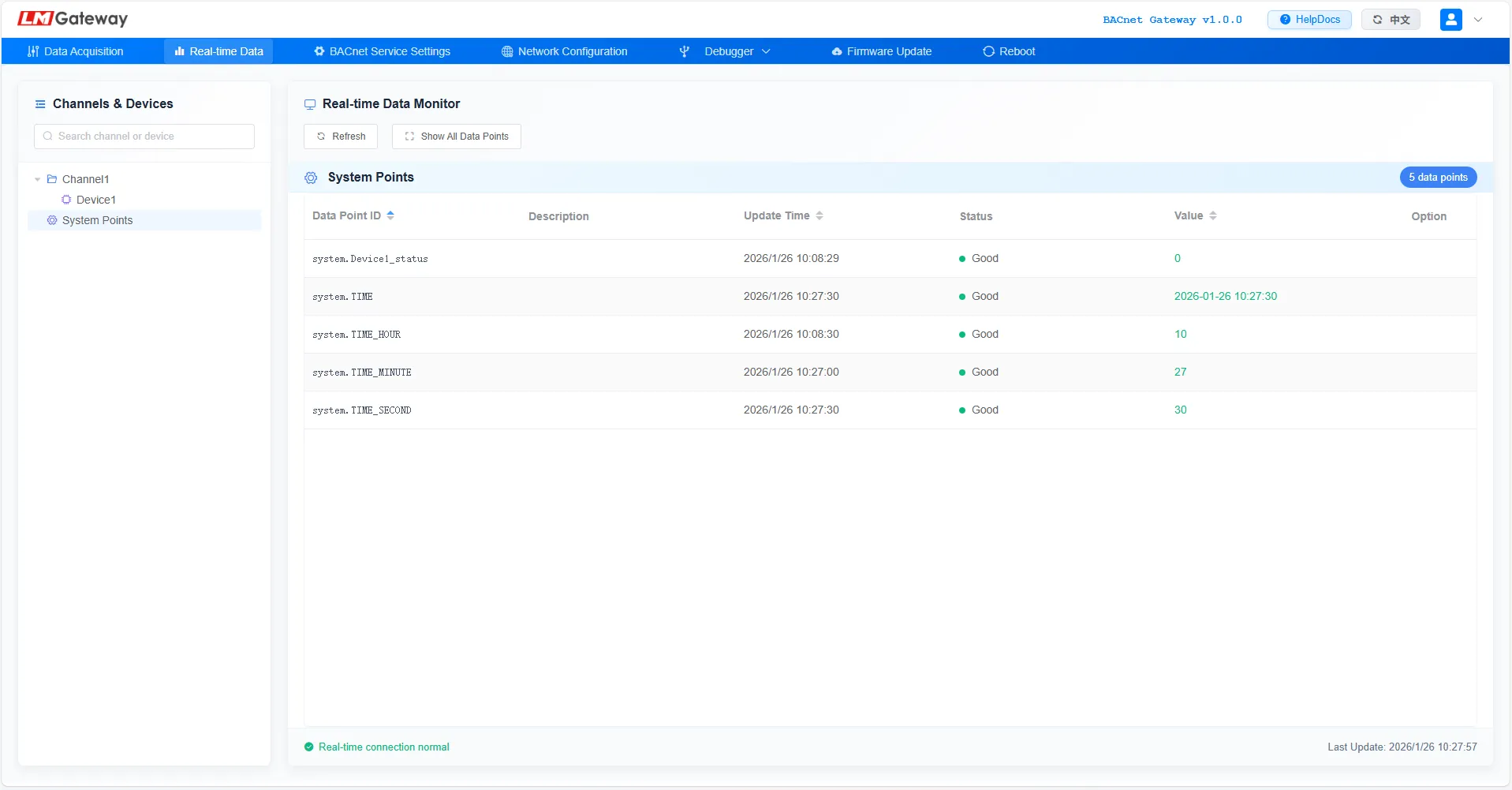Click the Refresh button
This screenshot has width=1512, height=790.
coord(340,136)
